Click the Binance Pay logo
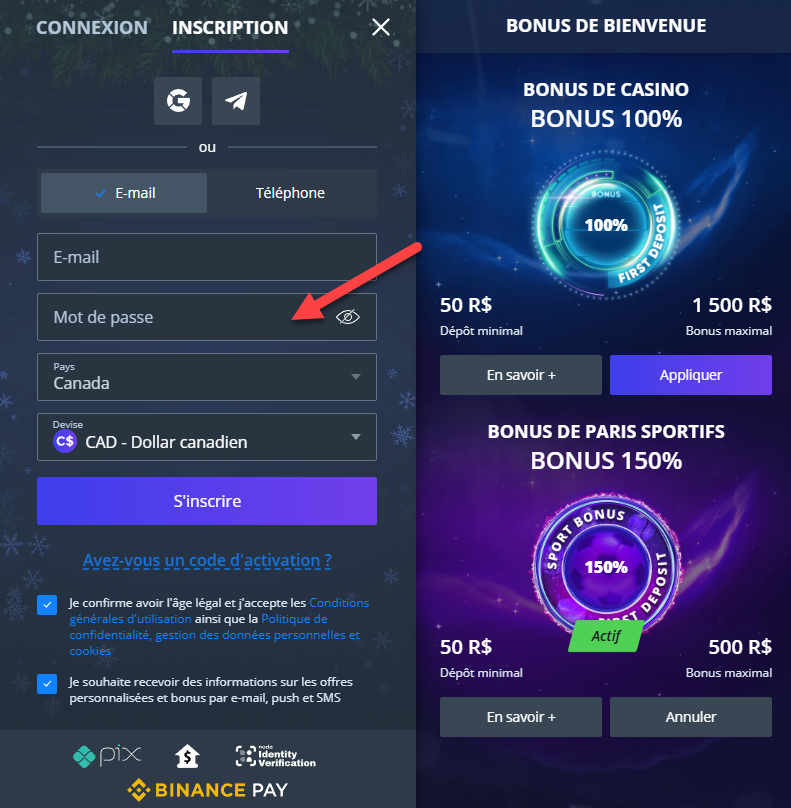Screen dimensions: 791x808 point(207,790)
